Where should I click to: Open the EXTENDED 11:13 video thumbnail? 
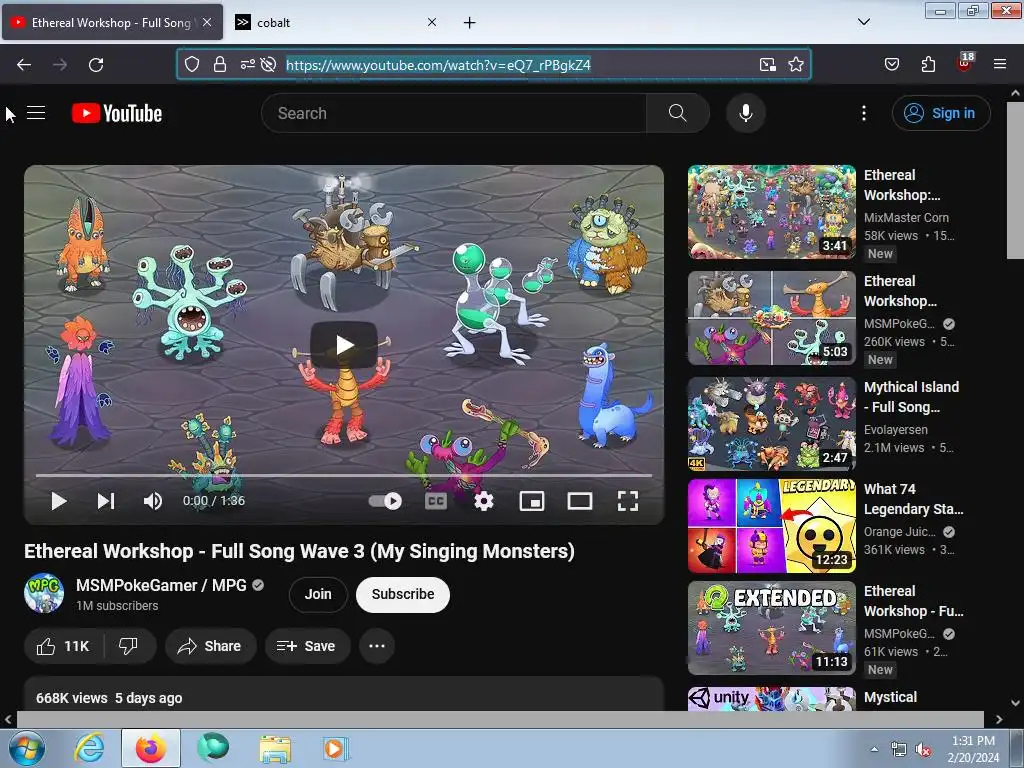(x=771, y=628)
